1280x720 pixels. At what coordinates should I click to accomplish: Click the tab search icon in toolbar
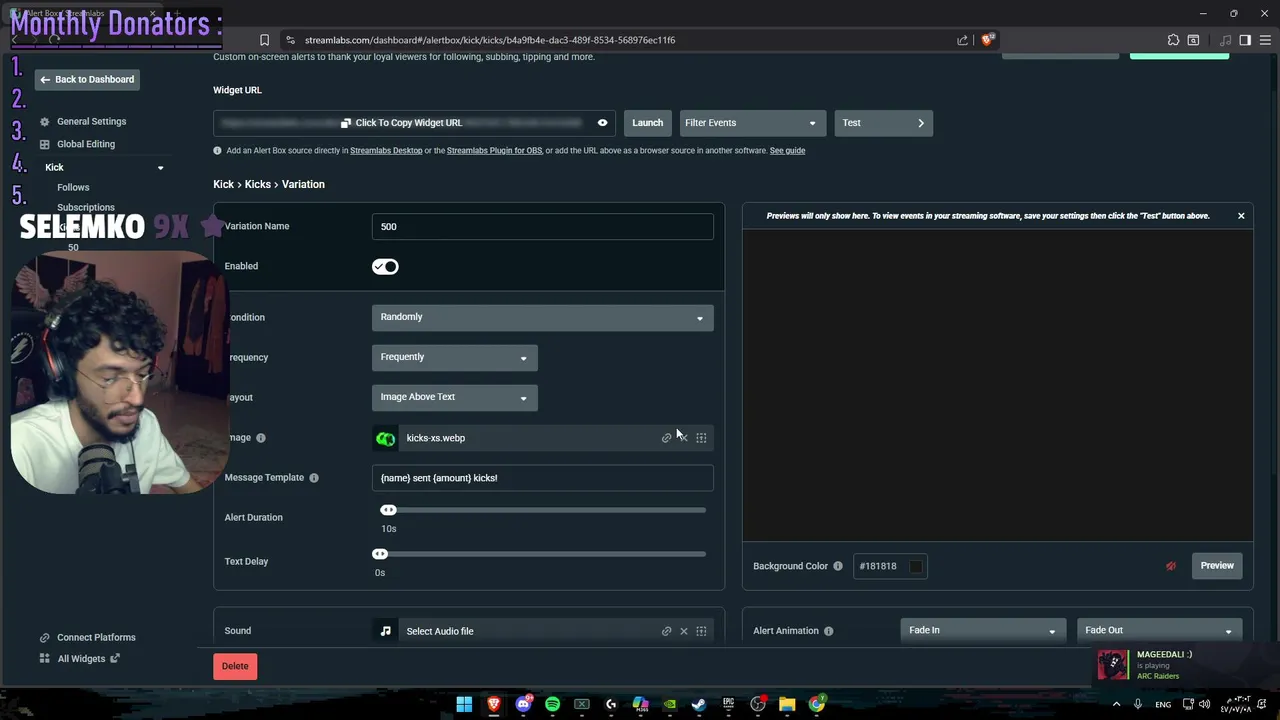tap(1193, 40)
